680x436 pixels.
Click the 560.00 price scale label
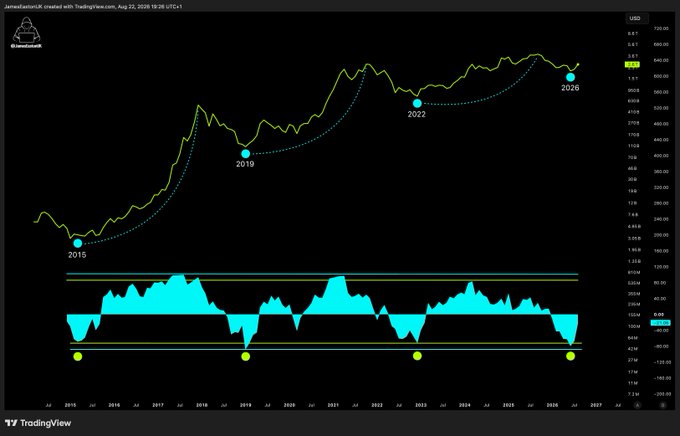(661, 92)
